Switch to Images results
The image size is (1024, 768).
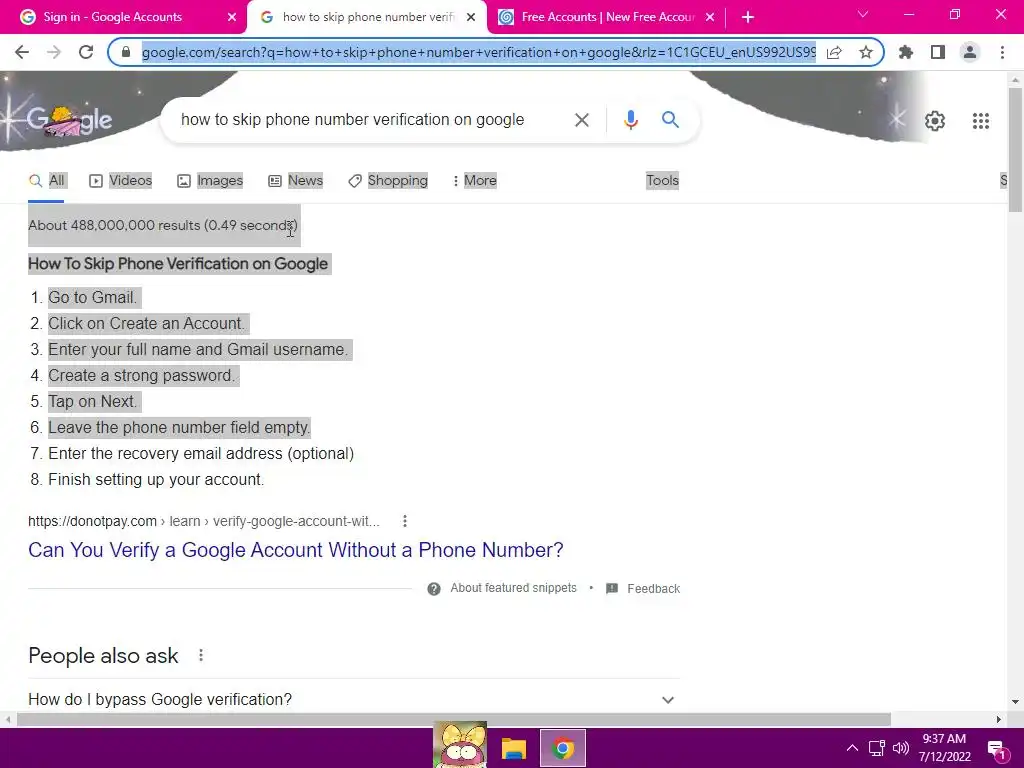[210, 181]
